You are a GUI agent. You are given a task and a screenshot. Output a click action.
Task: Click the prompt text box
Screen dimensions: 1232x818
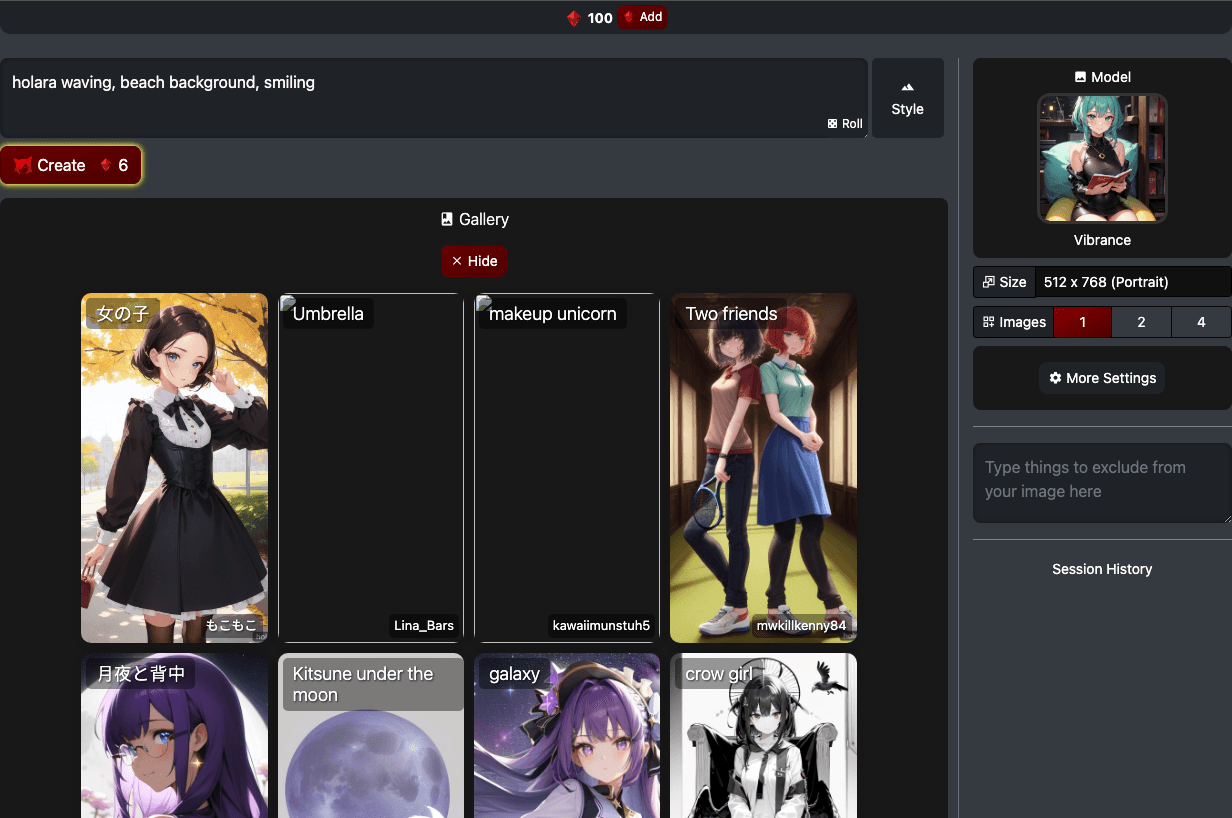433,98
